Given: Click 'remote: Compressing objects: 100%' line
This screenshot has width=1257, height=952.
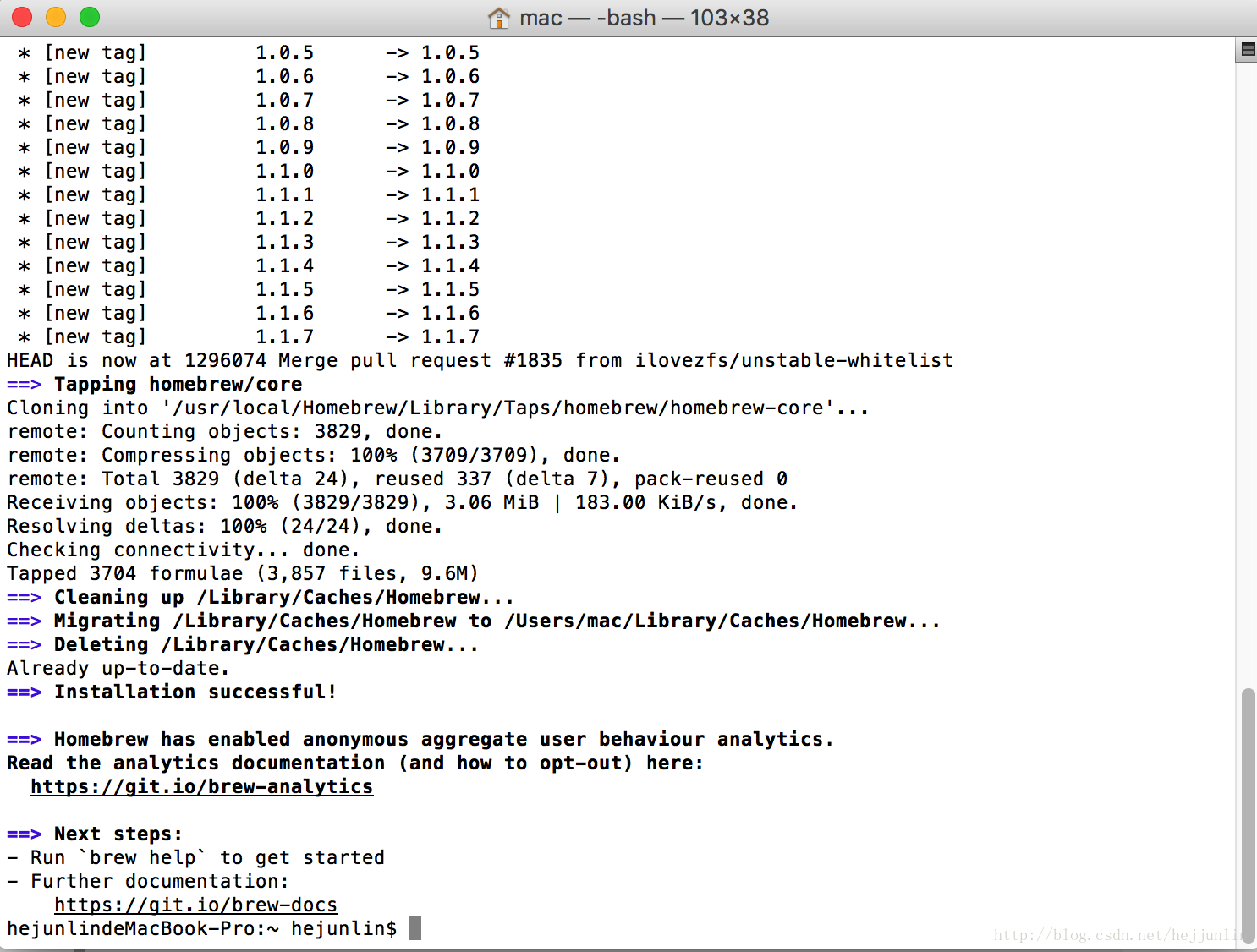Looking at the screenshot, I should tap(314, 455).
